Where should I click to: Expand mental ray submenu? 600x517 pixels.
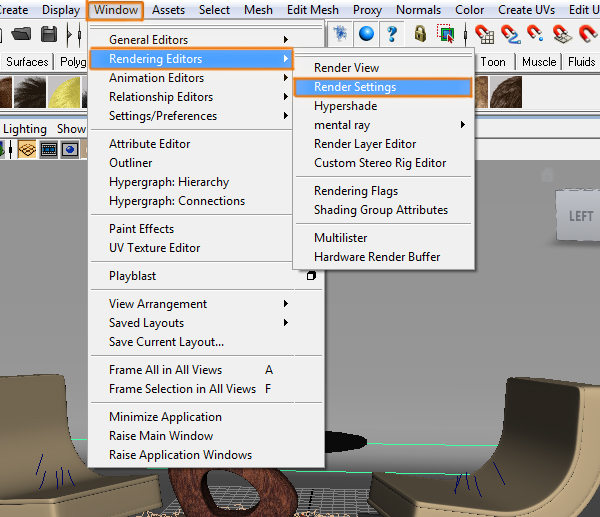click(x=383, y=125)
